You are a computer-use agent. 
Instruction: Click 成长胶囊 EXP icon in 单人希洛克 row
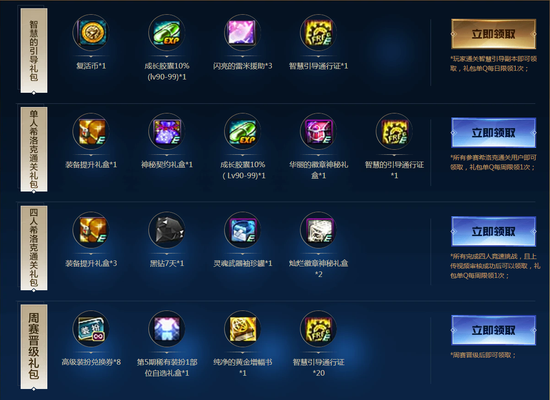coord(242,132)
